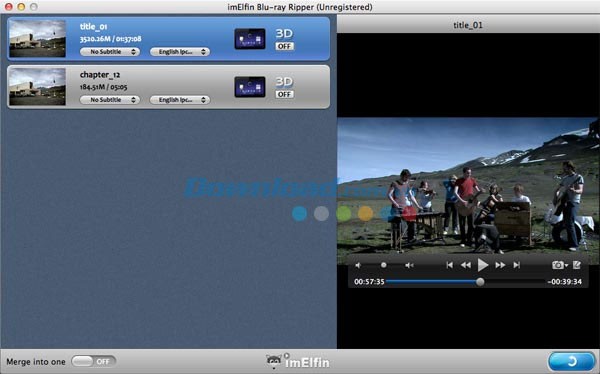Open English audio track dropdown for chapter_12
Screen dimensions: 600x374
tap(180, 100)
